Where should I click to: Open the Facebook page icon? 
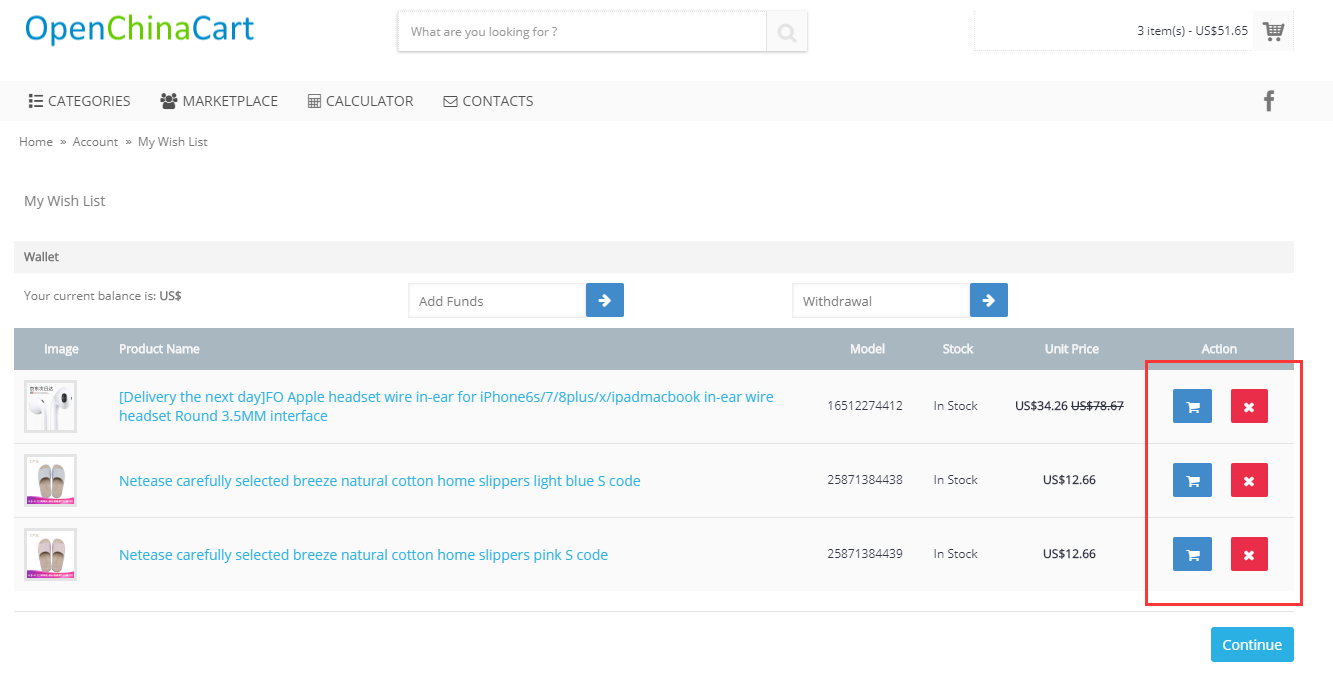pos(1269,101)
